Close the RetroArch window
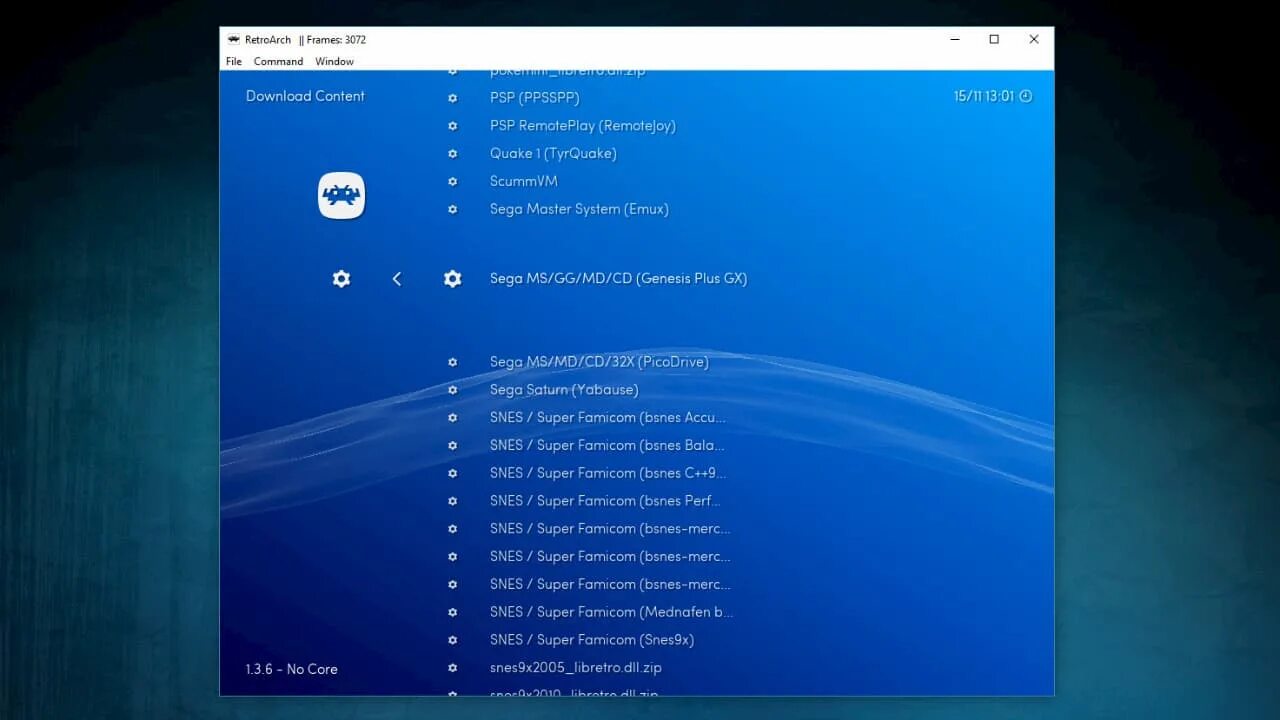The height and width of the screenshot is (720, 1280). tap(1034, 40)
